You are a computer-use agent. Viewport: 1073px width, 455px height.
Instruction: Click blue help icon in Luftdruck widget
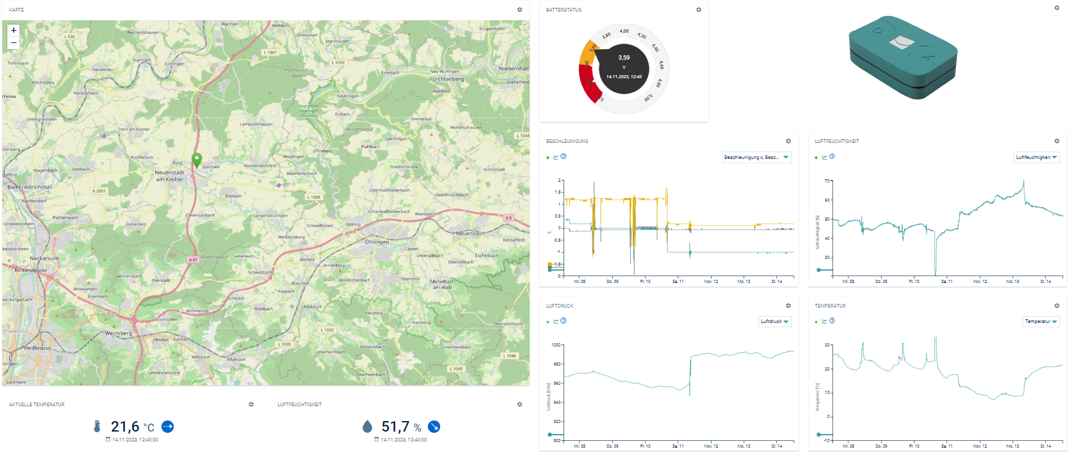point(563,321)
